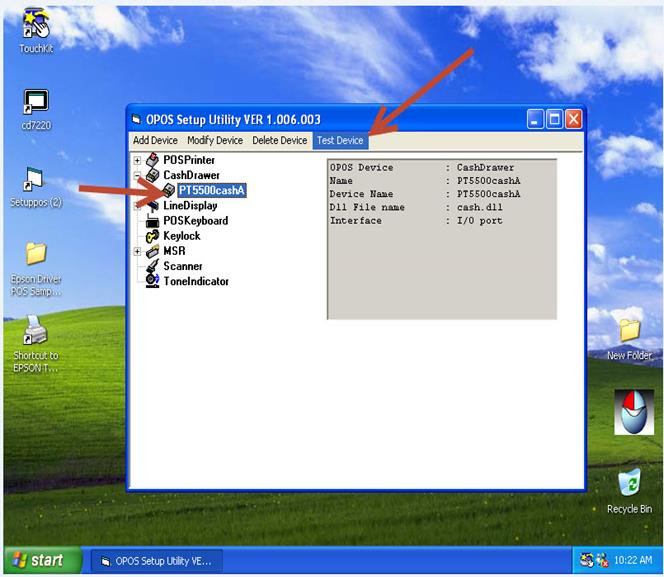The image size is (664, 577).
Task: Select the MSR label in tree
Action: pos(174,251)
